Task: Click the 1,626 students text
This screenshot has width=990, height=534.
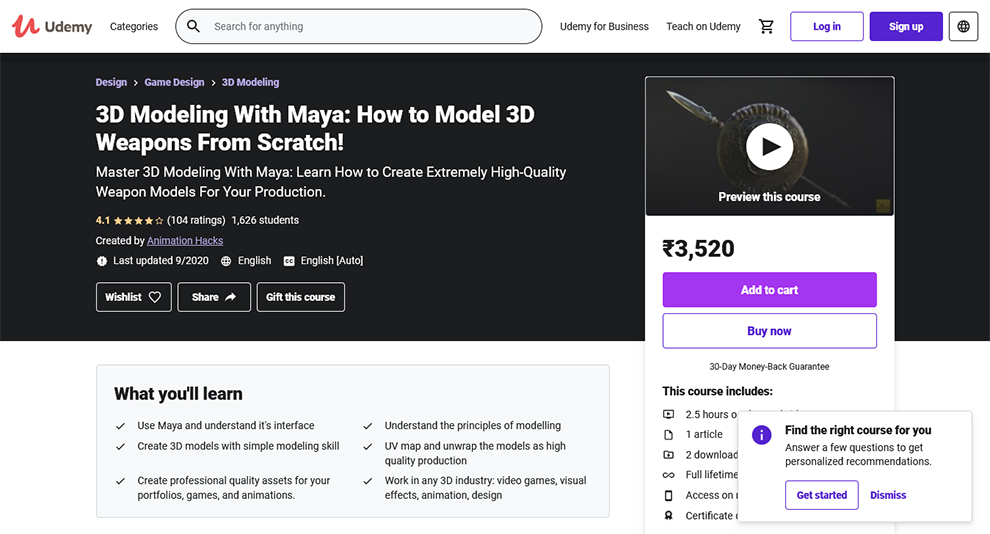Action: pyautogui.click(x=265, y=220)
